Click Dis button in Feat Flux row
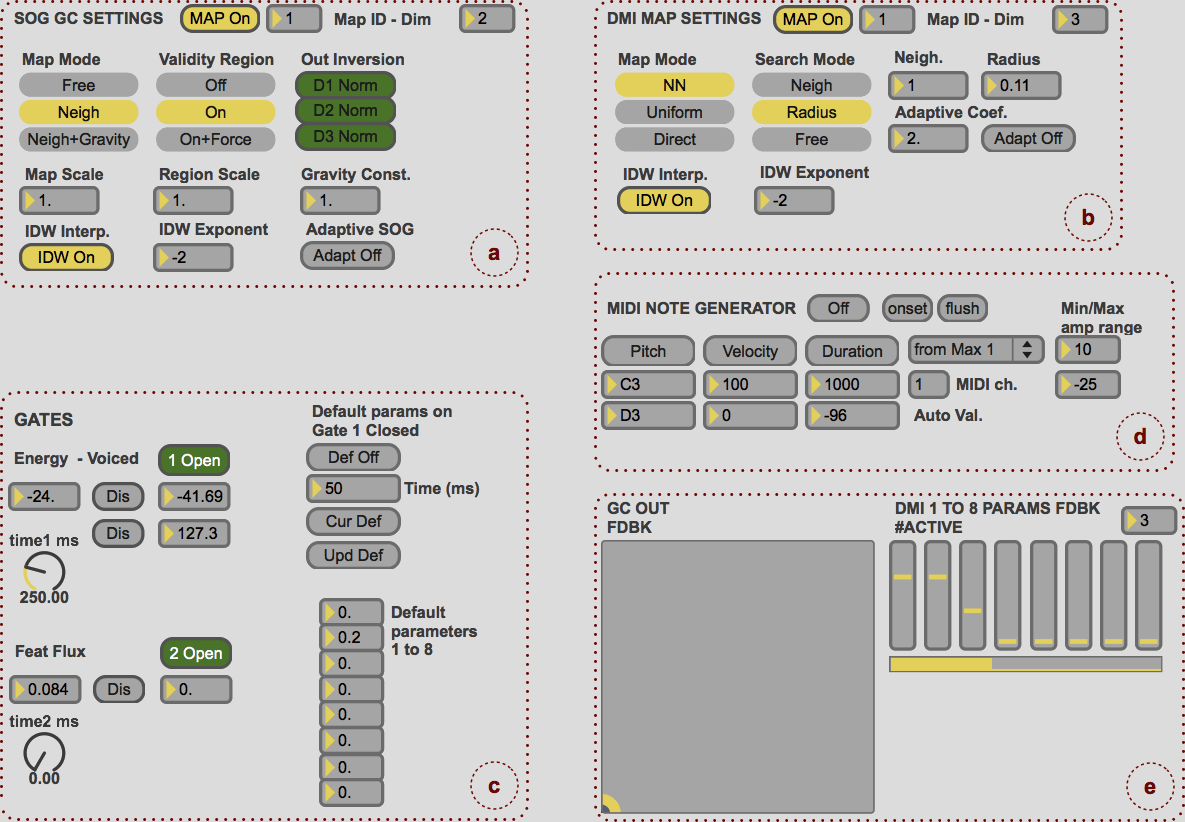This screenshot has width=1185, height=822. [119, 689]
